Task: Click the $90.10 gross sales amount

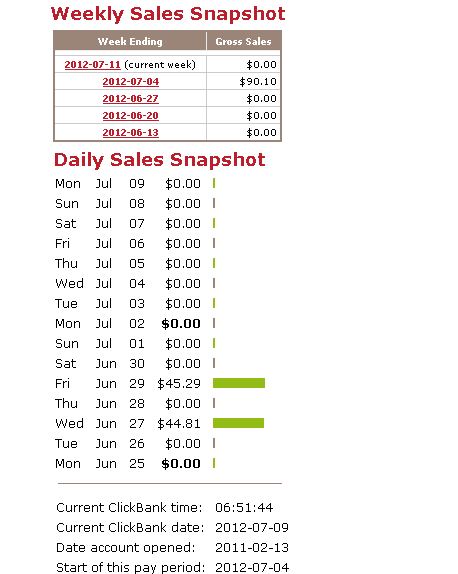Action: (x=258, y=82)
